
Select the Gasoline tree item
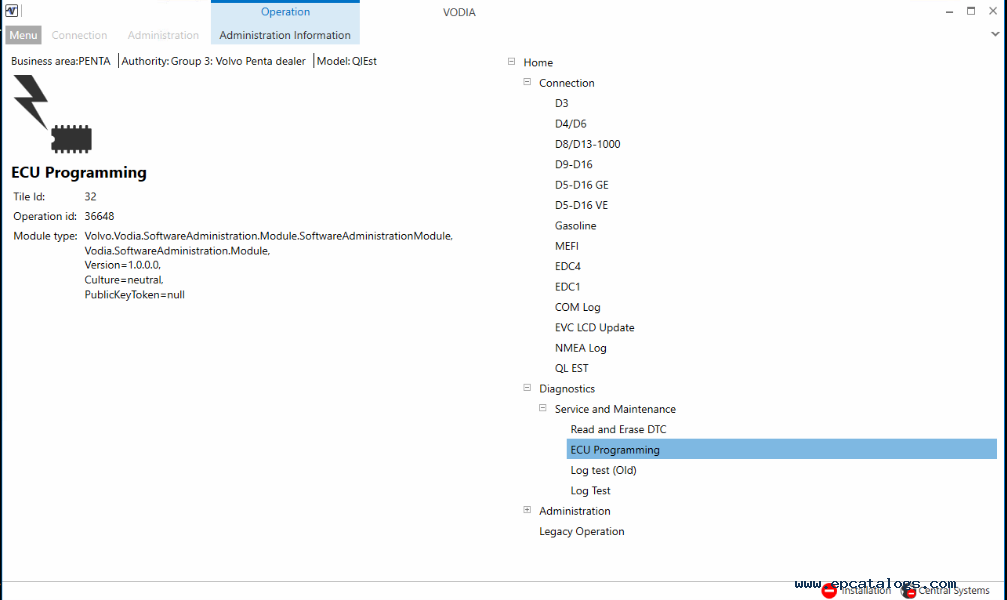tap(575, 225)
